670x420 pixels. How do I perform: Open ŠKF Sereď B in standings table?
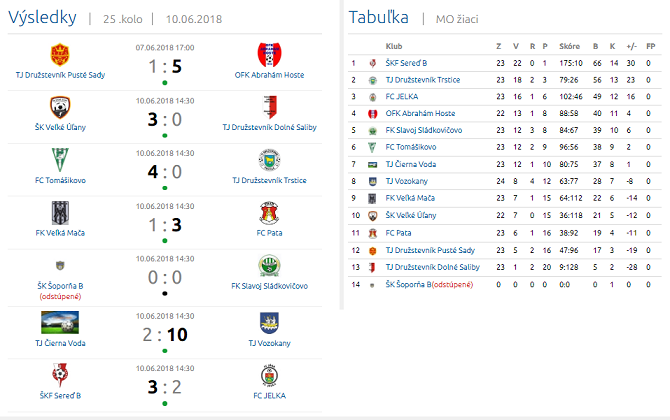[x=408, y=63]
